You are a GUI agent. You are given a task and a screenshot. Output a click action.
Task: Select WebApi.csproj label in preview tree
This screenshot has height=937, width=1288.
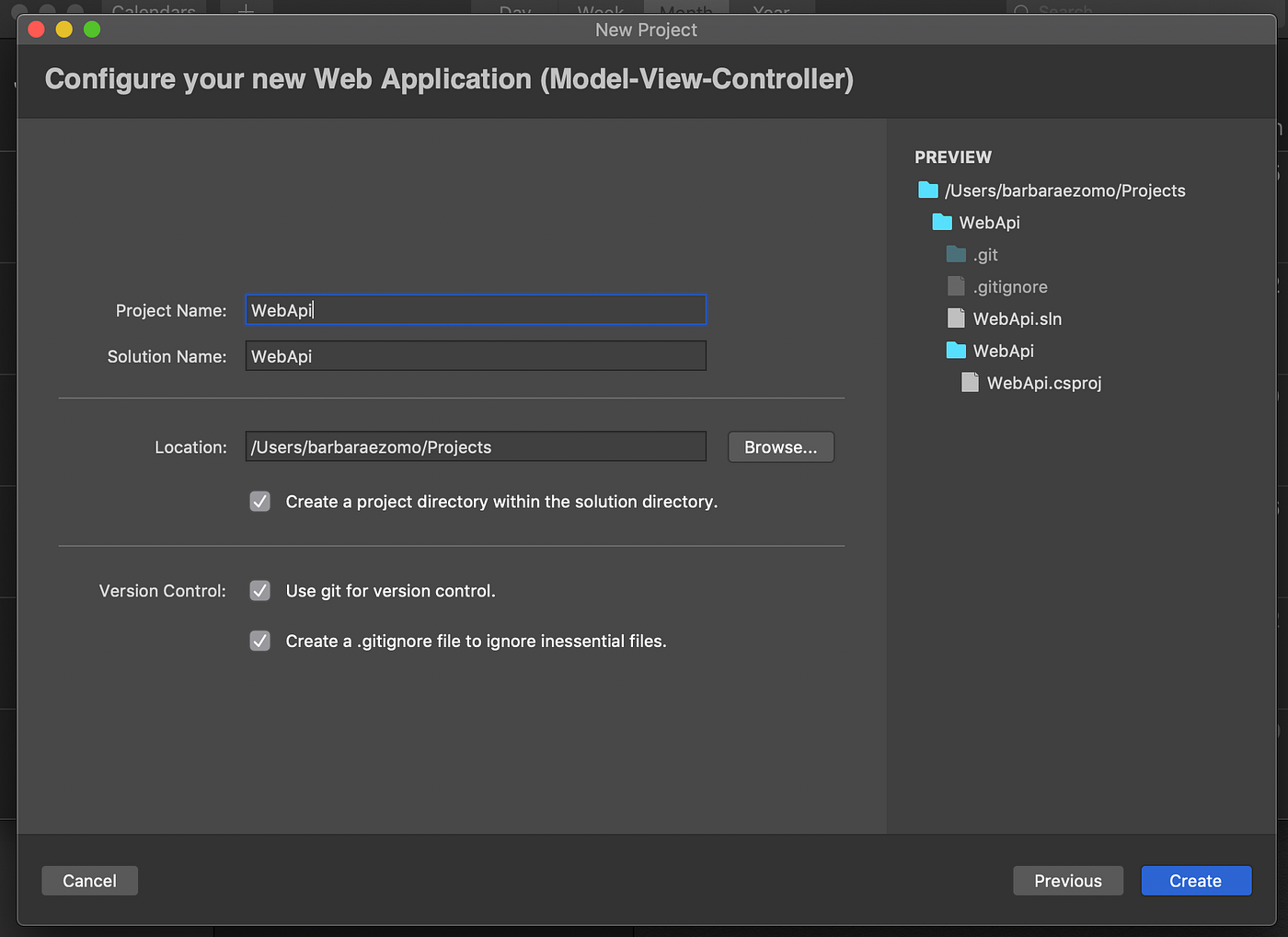[1044, 383]
